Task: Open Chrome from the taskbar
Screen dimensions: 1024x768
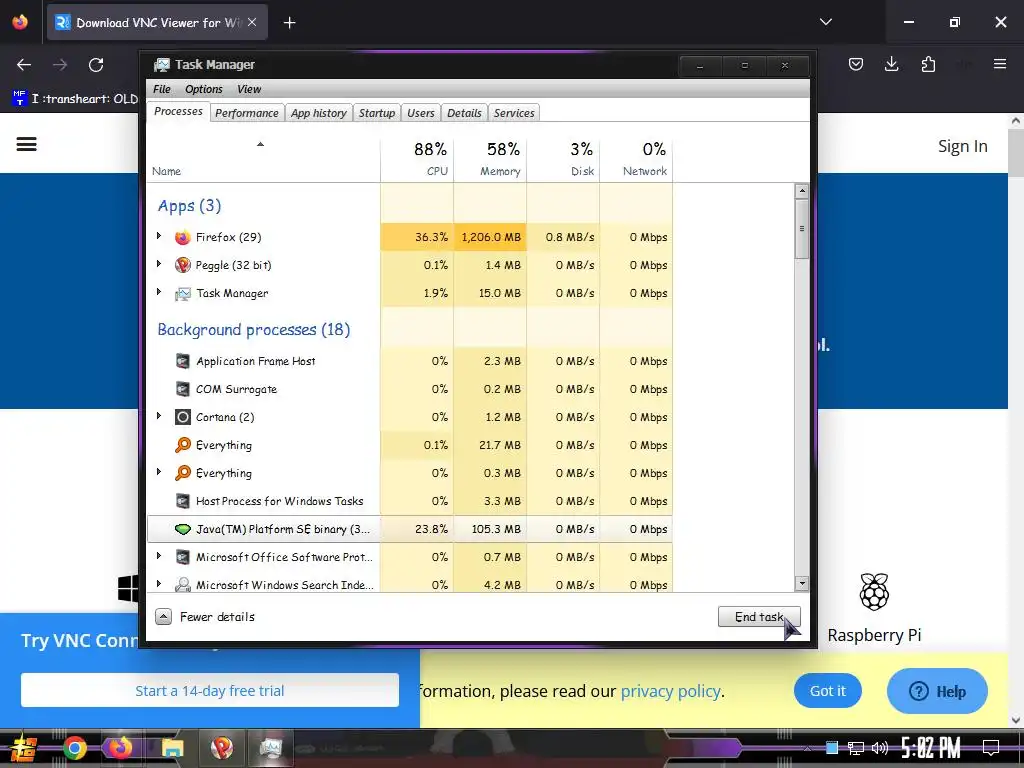Action: coord(74,748)
